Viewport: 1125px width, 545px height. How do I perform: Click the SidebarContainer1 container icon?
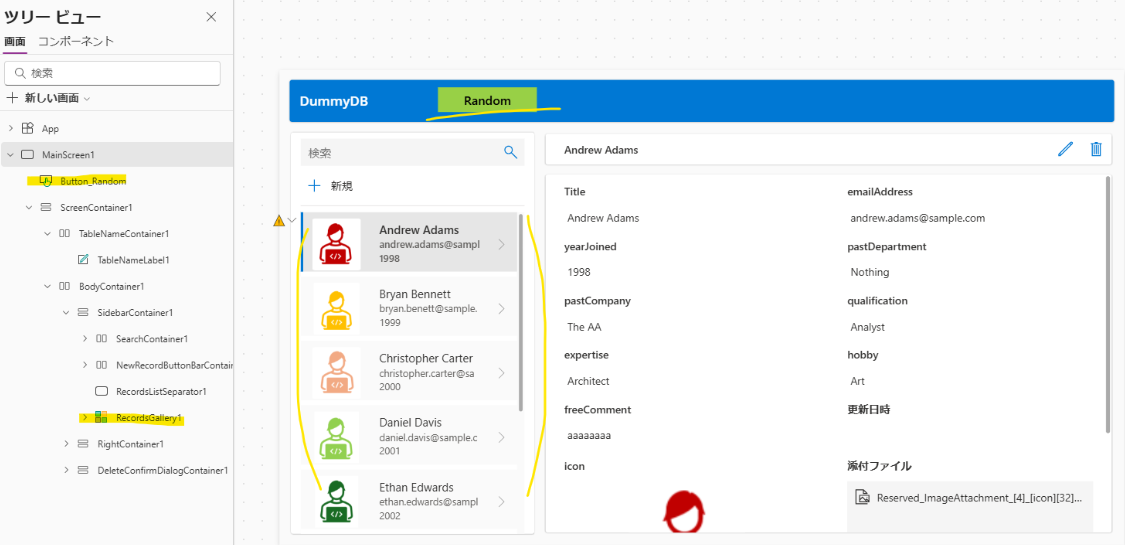(83, 313)
